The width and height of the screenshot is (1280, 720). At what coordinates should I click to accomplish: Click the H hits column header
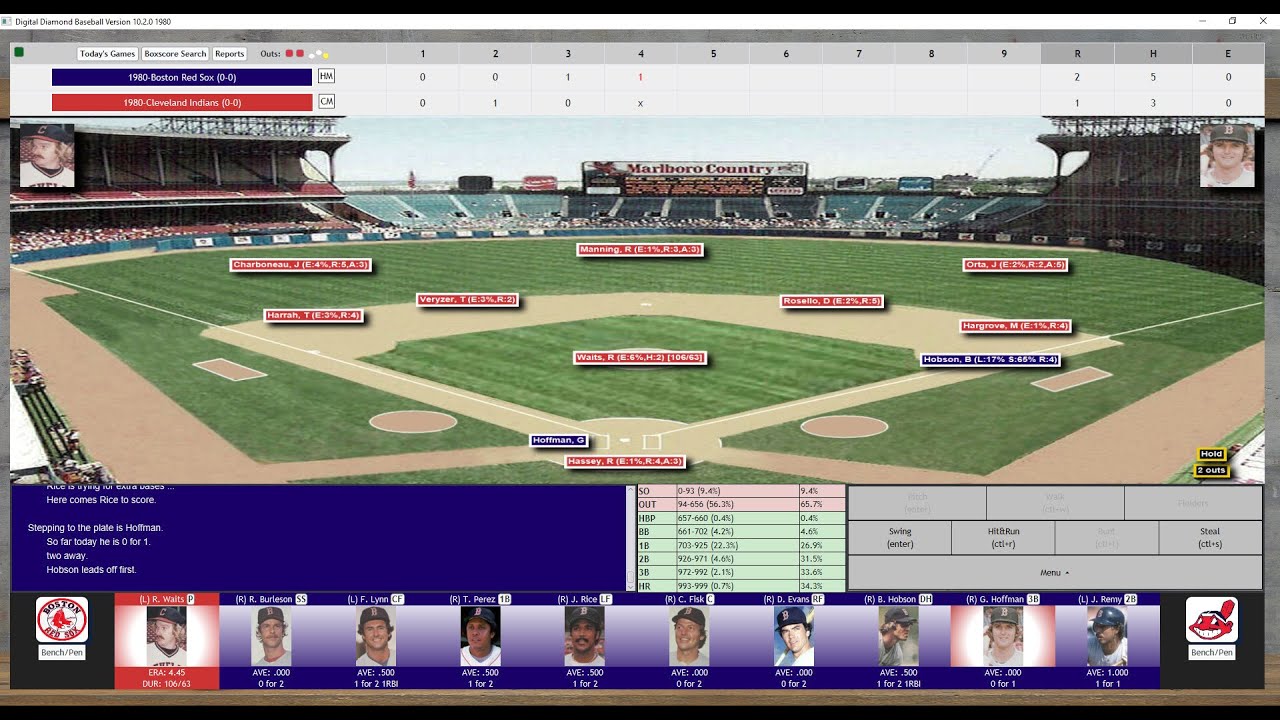click(1153, 54)
